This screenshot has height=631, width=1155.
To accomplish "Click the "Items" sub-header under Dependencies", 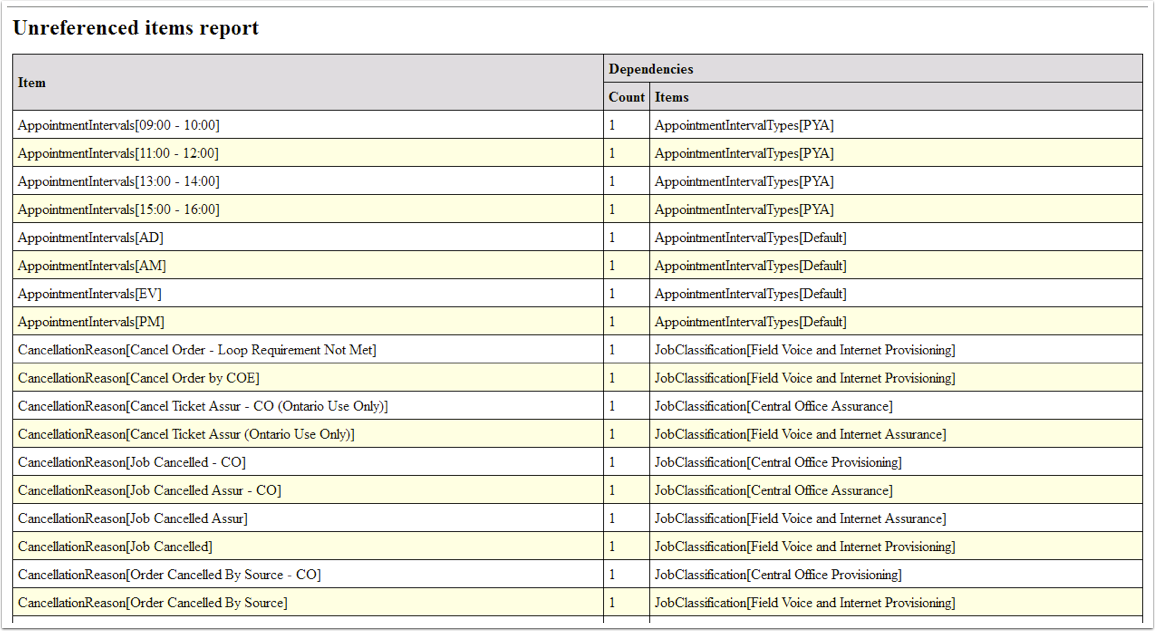I will 671,97.
